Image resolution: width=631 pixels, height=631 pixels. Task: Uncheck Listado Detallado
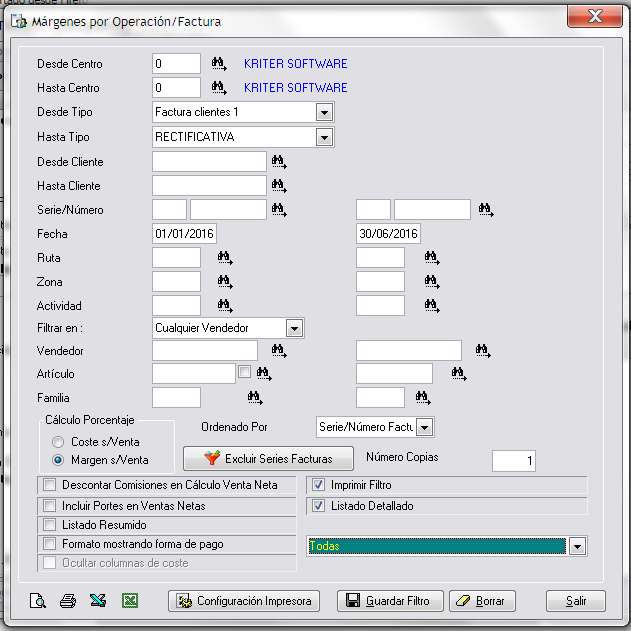[318, 505]
